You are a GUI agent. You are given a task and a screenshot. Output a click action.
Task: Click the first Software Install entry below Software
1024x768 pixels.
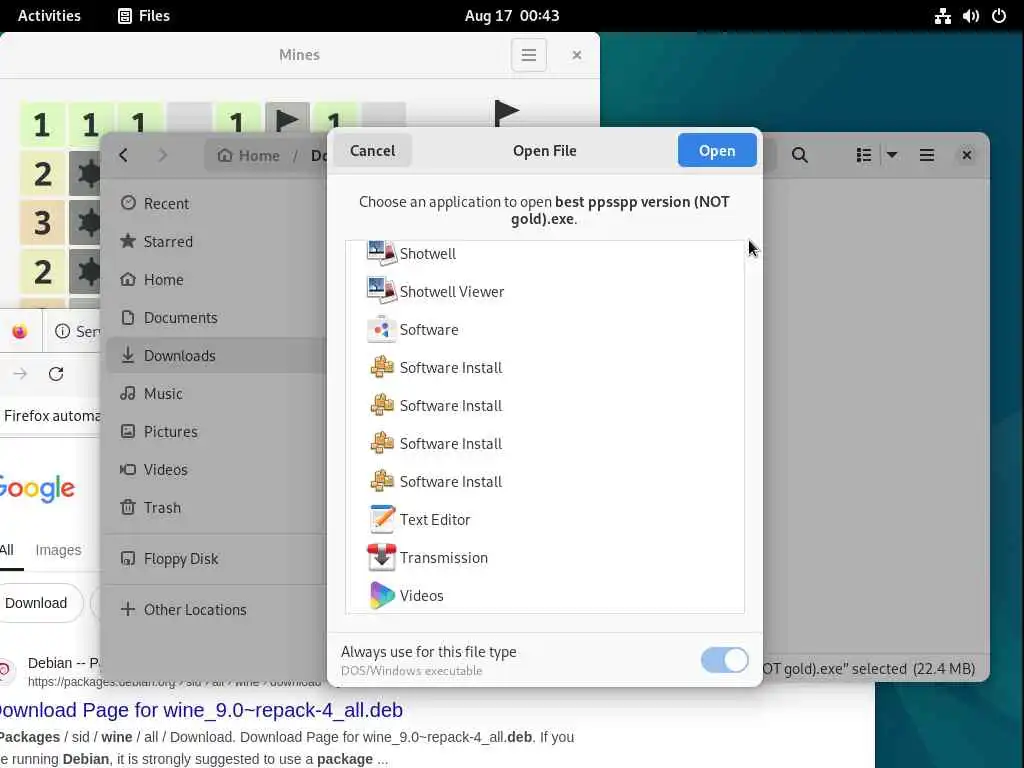pos(545,367)
